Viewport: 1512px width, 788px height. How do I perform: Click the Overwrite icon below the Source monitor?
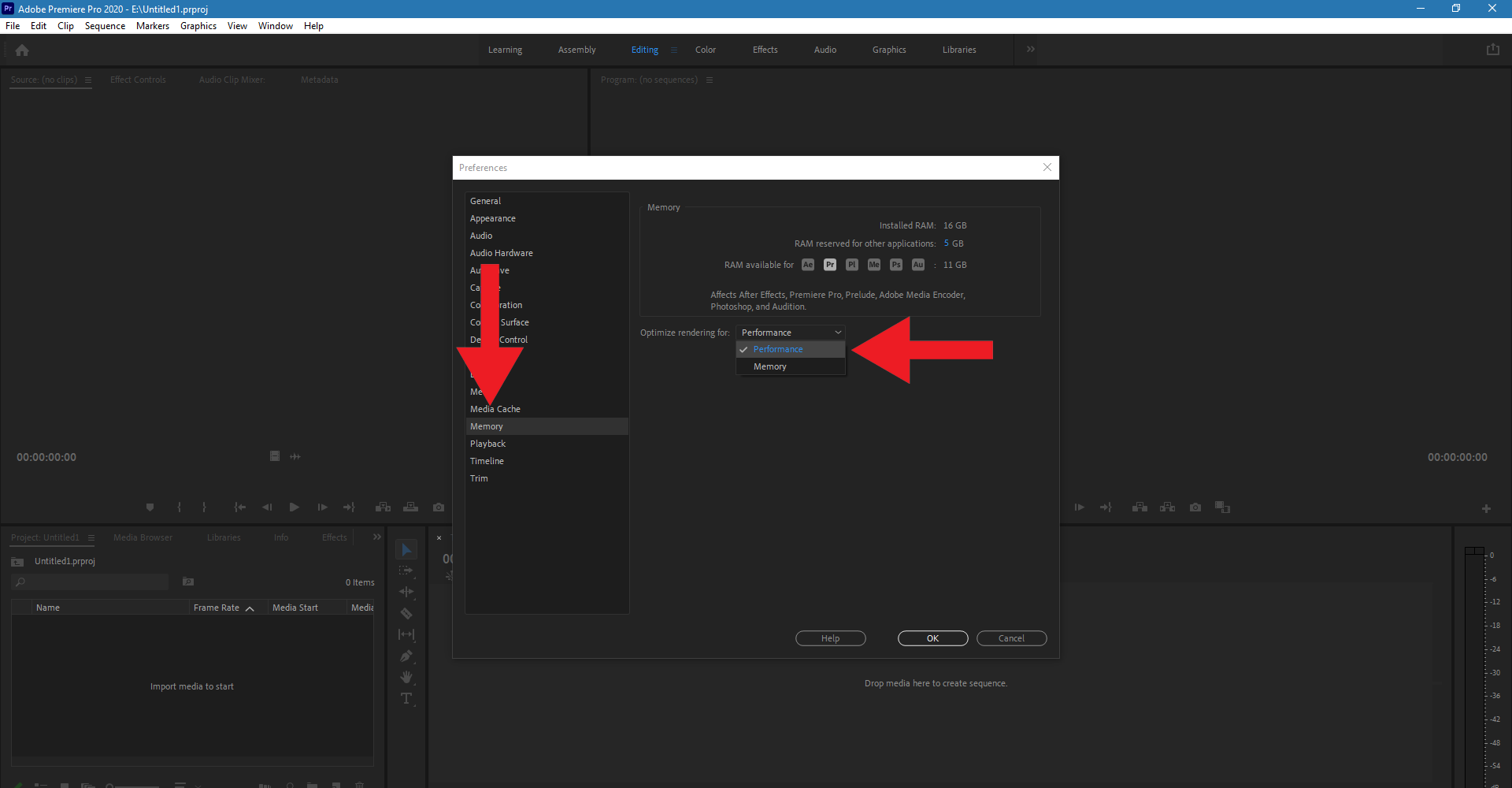tap(410, 507)
